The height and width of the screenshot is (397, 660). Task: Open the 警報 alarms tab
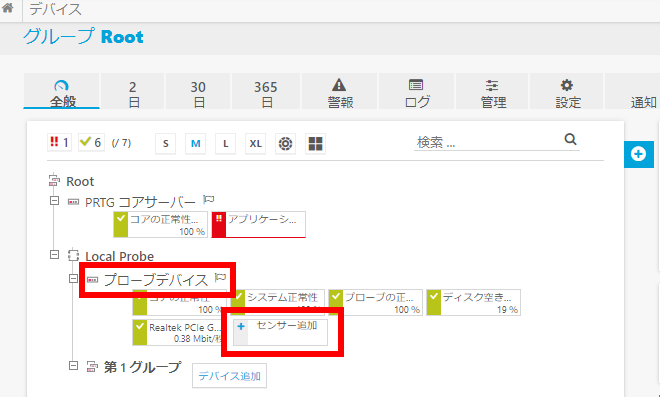pyautogui.click(x=340, y=91)
